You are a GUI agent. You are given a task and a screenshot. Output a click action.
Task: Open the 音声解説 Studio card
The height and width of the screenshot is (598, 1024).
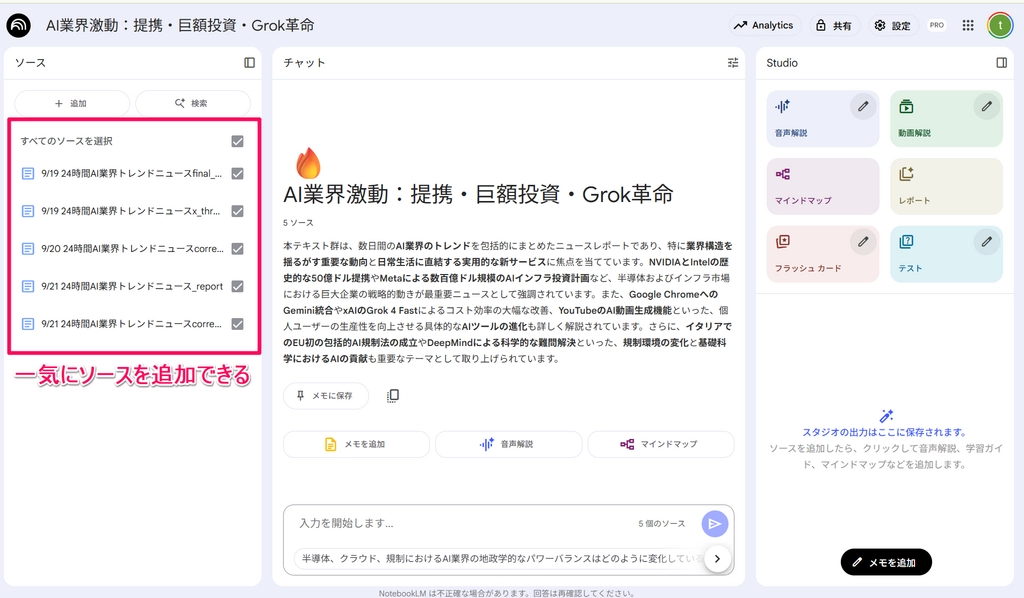pyautogui.click(x=822, y=119)
